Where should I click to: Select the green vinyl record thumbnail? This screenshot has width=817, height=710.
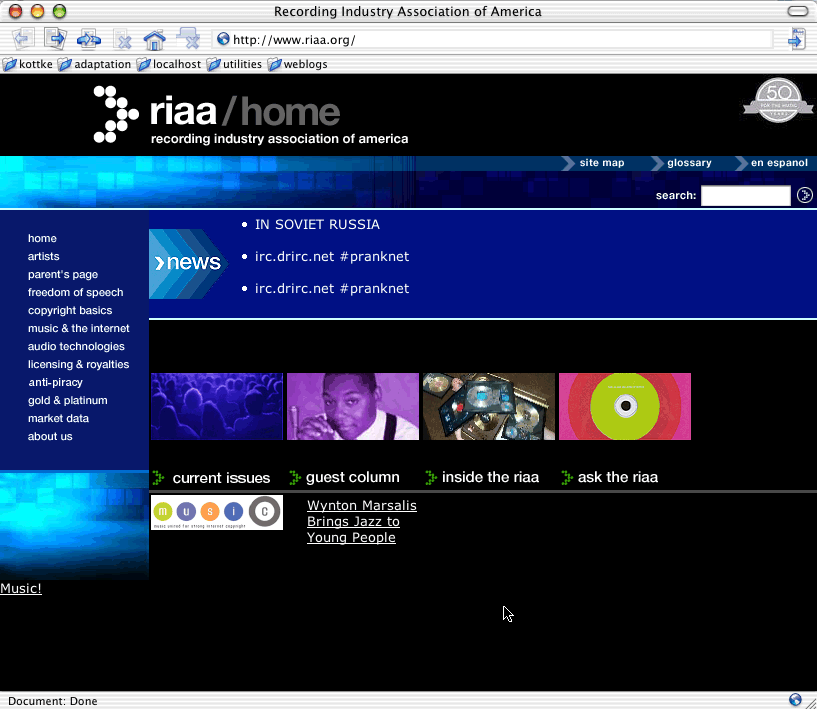(x=625, y=406)
